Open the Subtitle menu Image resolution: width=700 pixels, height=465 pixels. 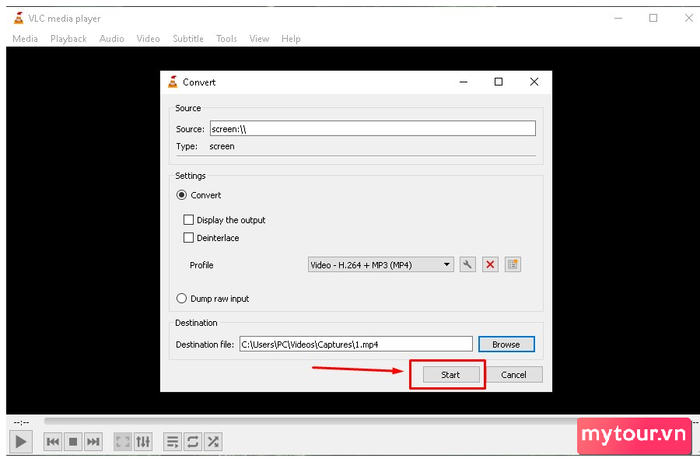187,39
